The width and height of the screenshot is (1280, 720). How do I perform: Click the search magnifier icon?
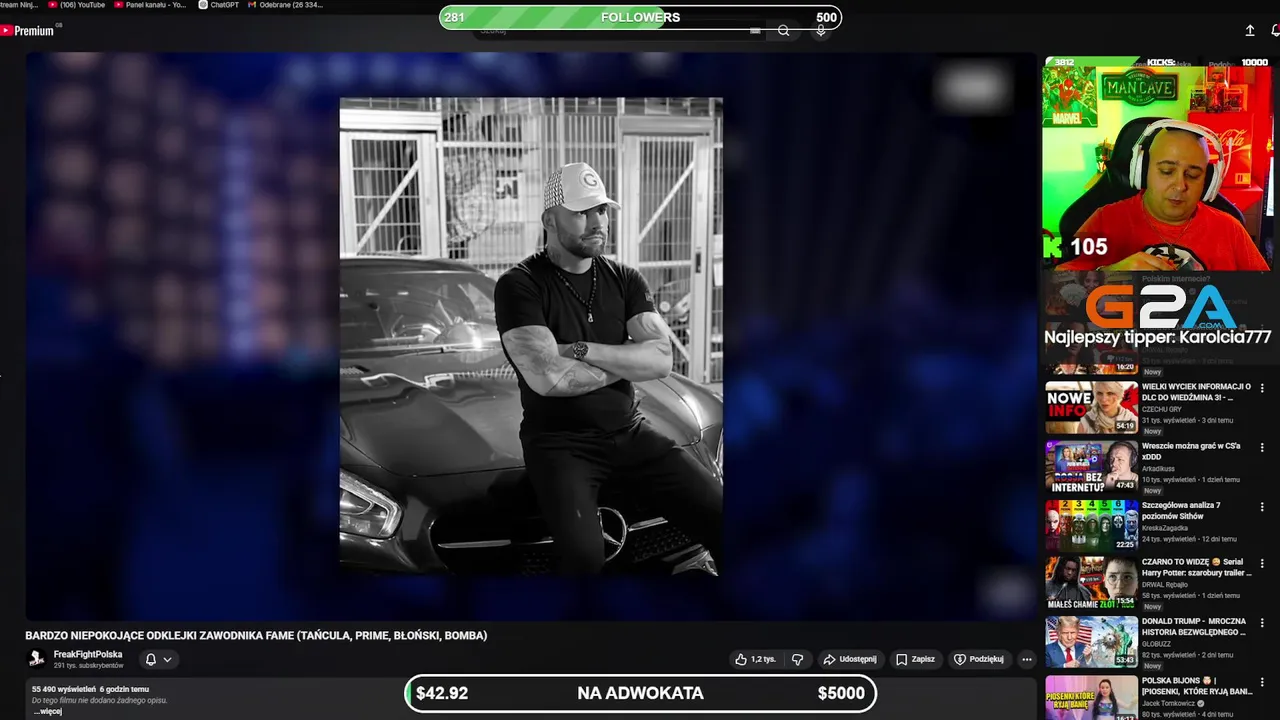click(x=784, y=31)
